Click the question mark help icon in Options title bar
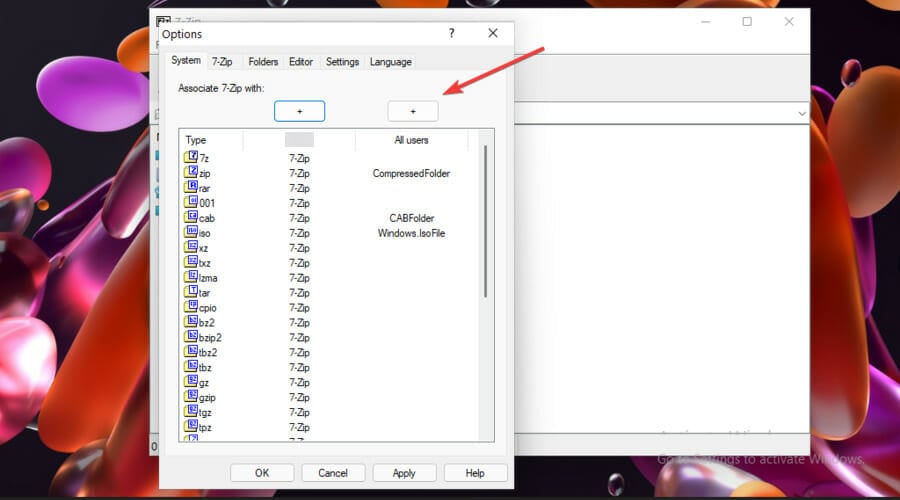 [x=452, y=33]
